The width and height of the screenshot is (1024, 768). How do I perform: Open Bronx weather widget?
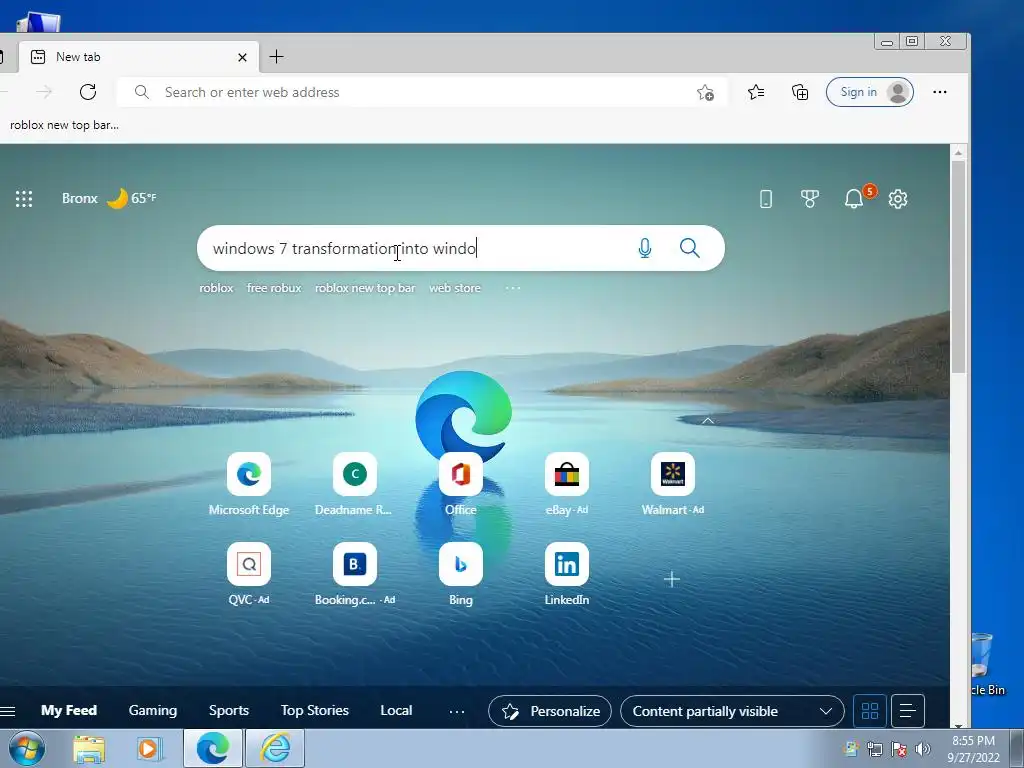[x=108, y=198]
